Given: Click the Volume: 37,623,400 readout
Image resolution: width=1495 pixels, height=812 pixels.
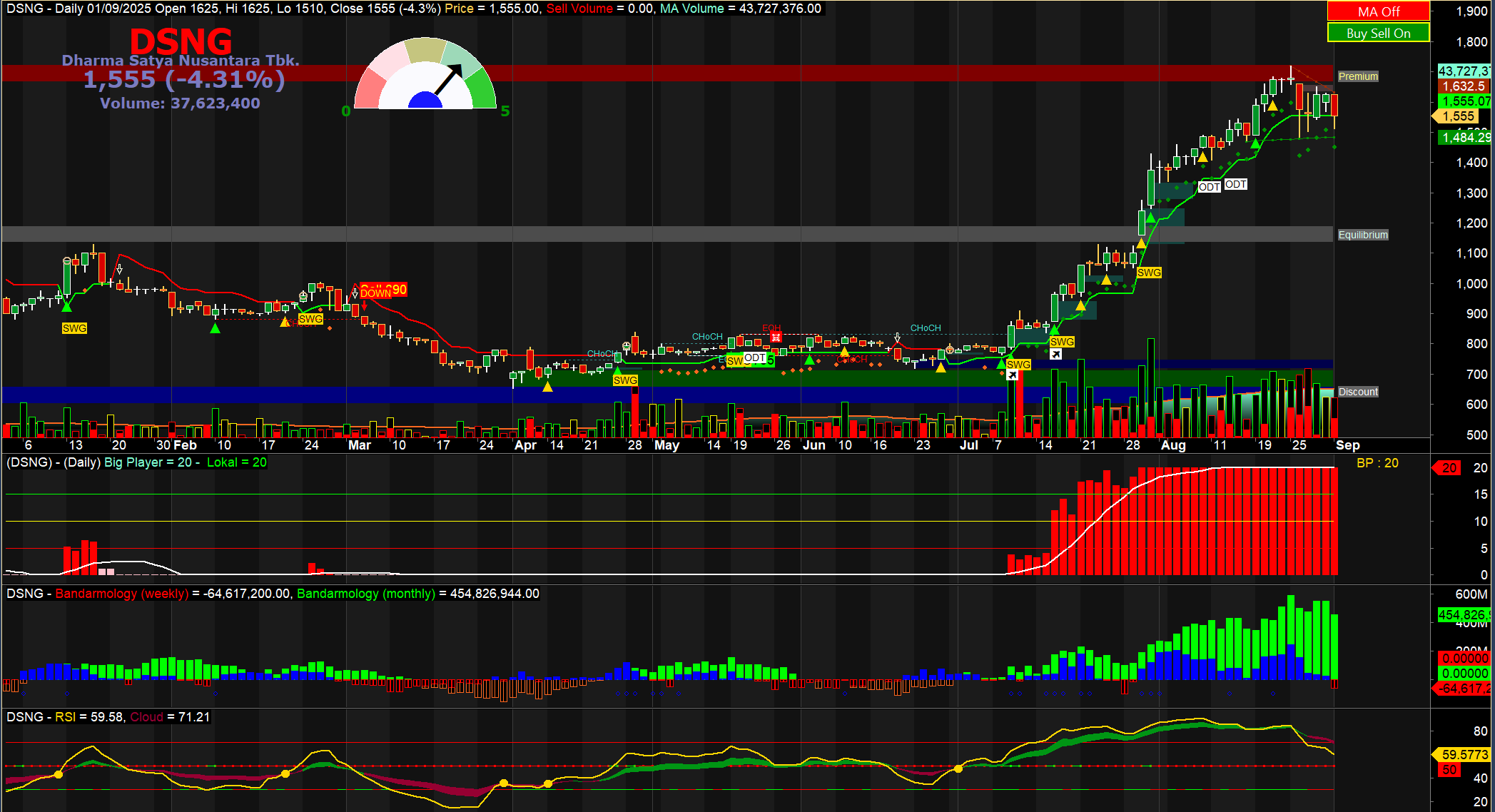Looking at the screenshot, I should [x=180, y=103].
